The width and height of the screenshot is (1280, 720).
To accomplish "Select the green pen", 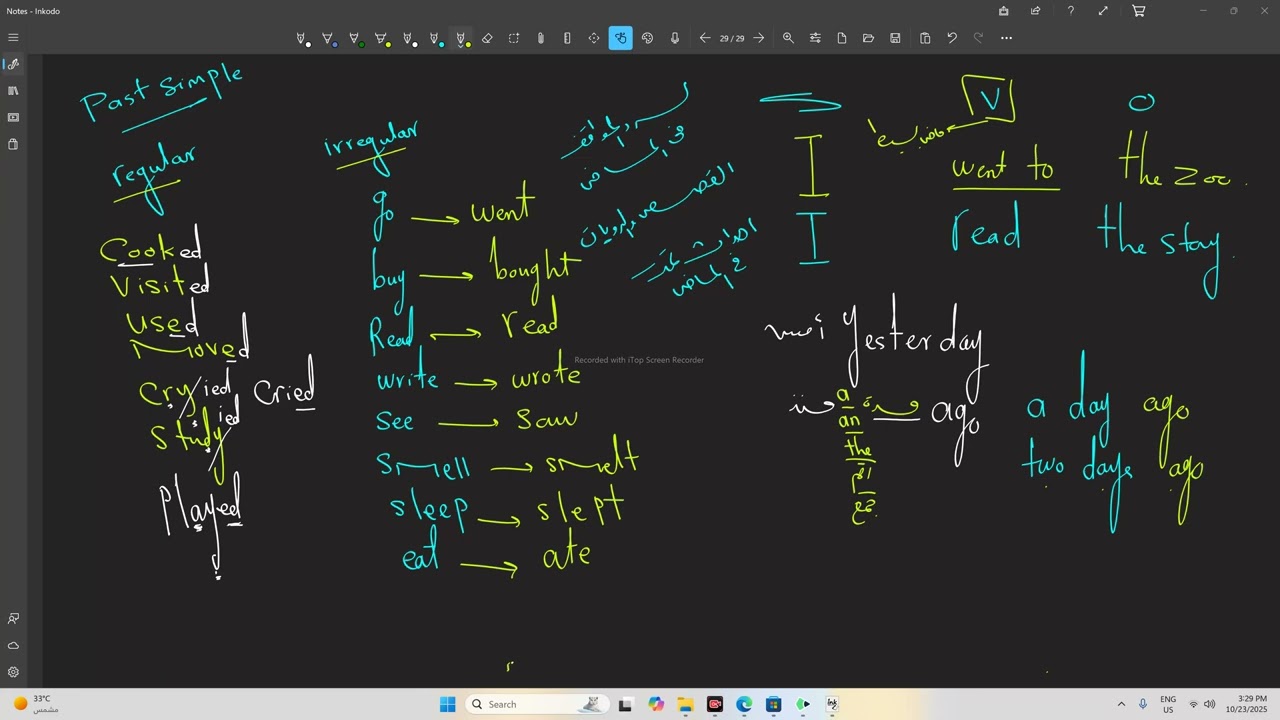I will click(x=355, y=38).
